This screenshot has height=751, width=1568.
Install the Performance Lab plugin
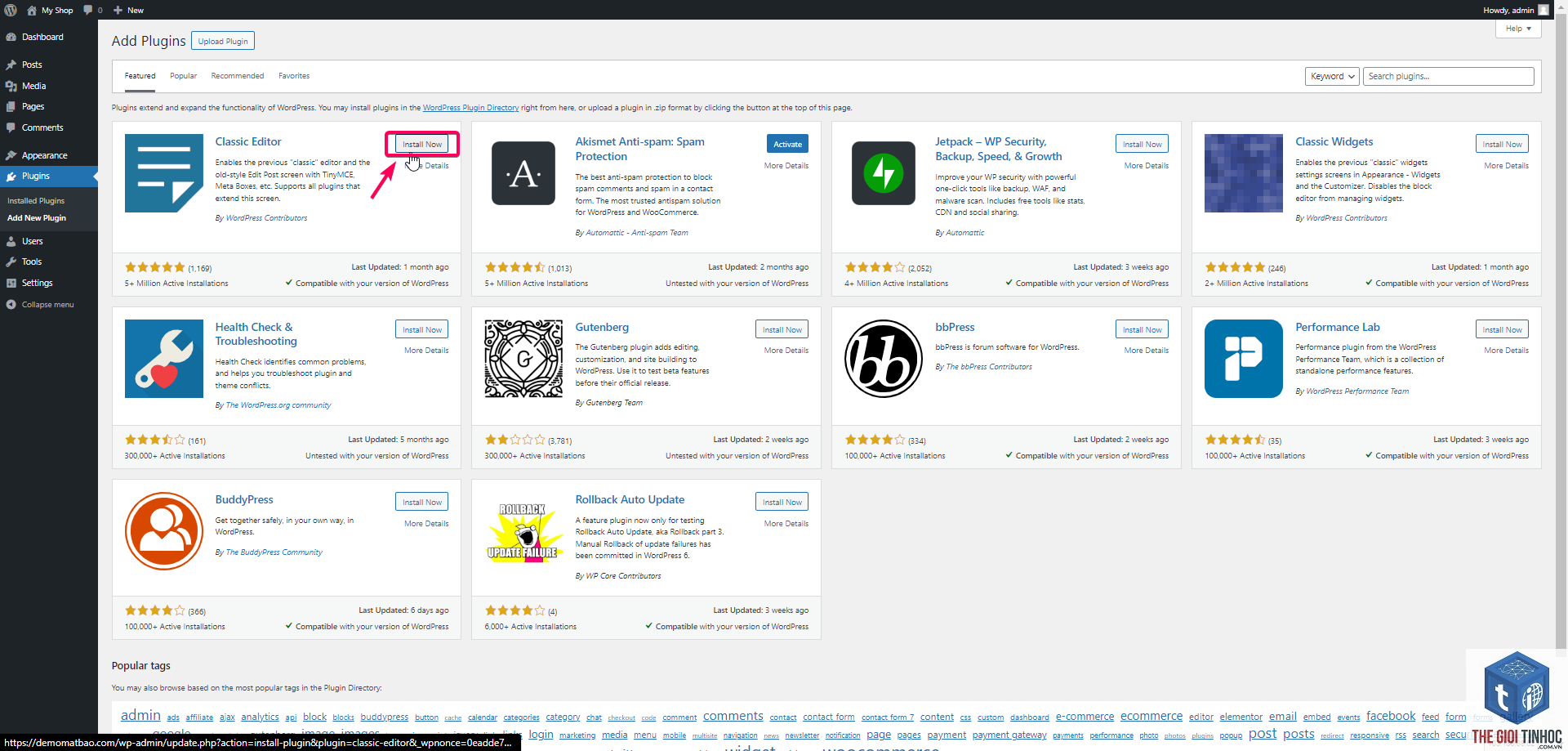click(1502, 329)
